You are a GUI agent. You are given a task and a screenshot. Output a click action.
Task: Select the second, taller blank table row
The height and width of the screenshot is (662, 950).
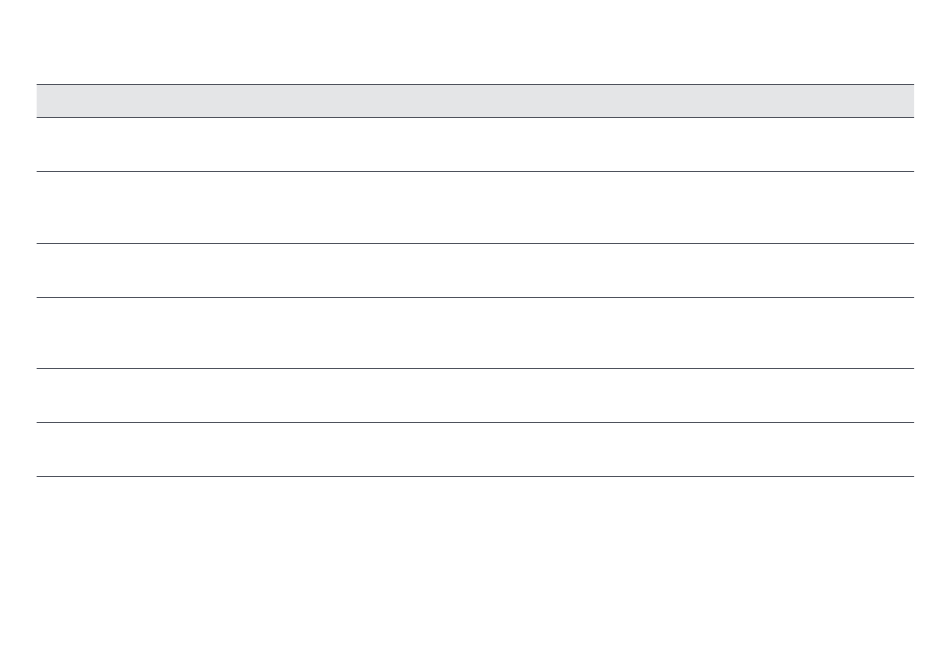coord(475,208)
